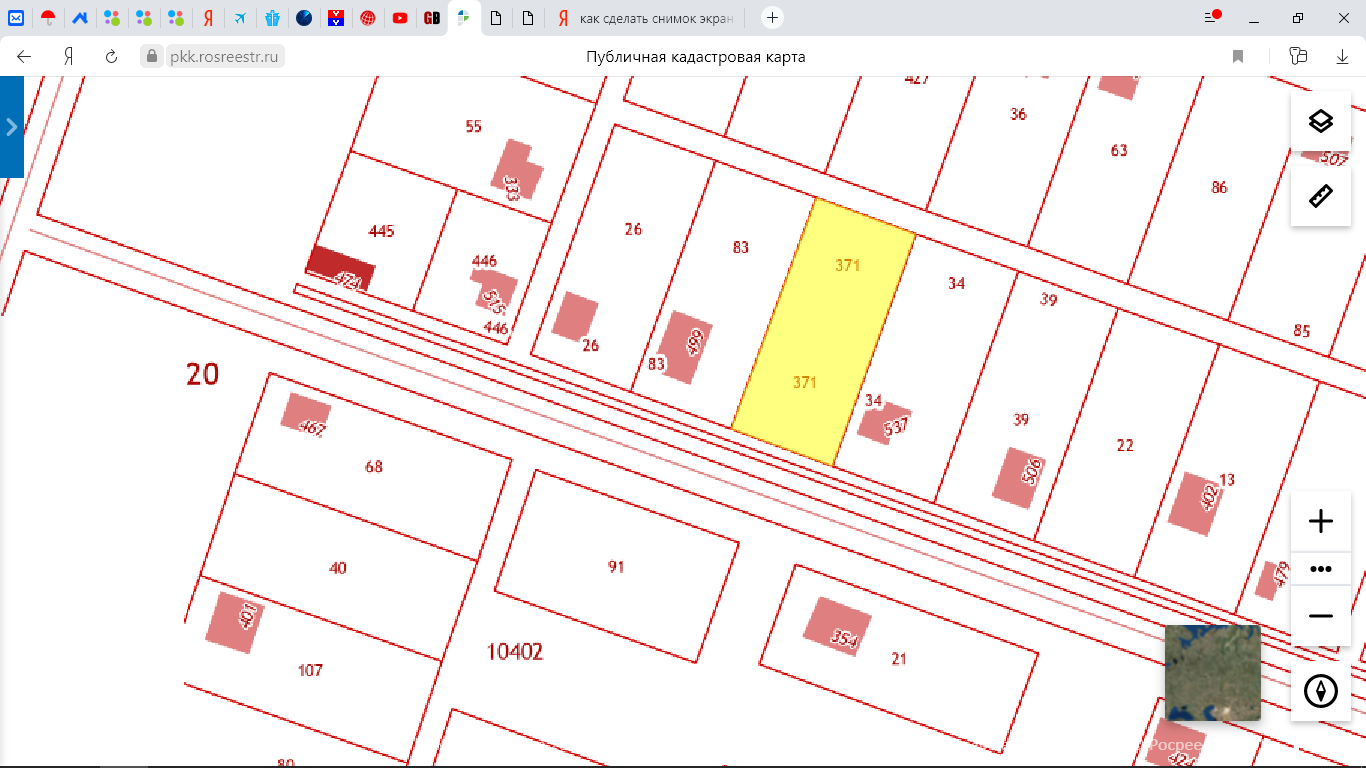Reload the current page
The image size is (1366, 768).
[x=112, y=57]
